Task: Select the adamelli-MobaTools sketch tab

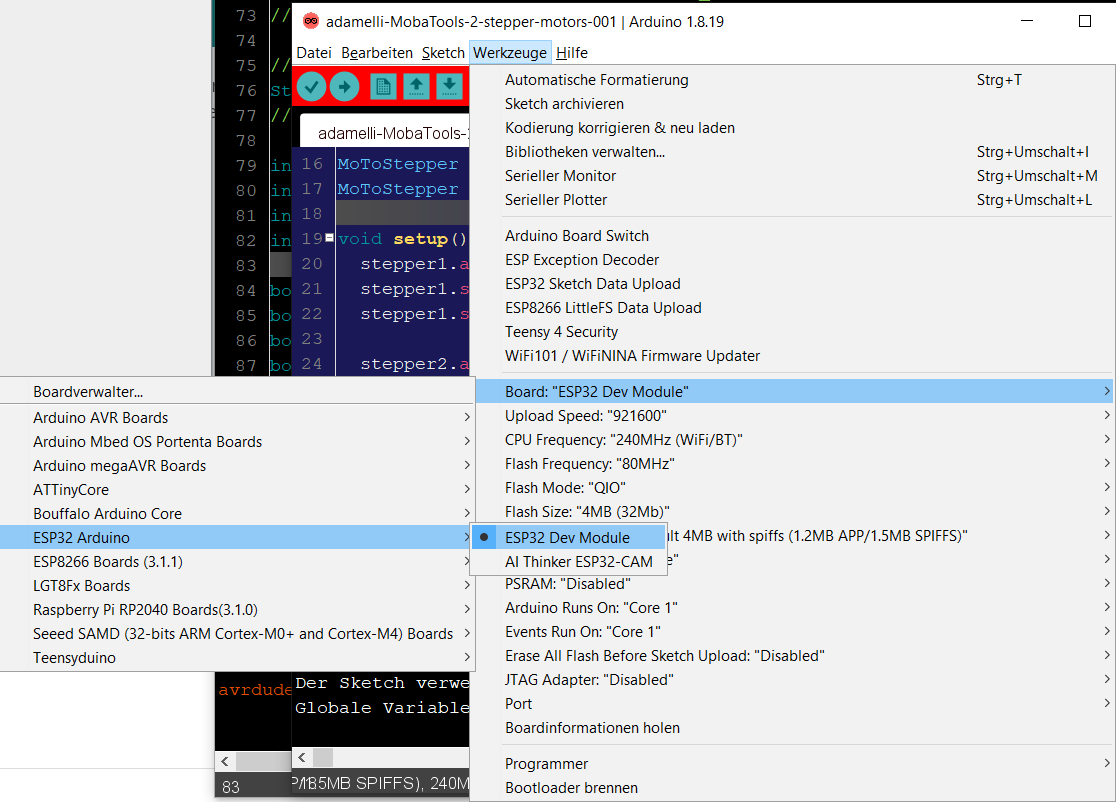Action: (385, 132)
